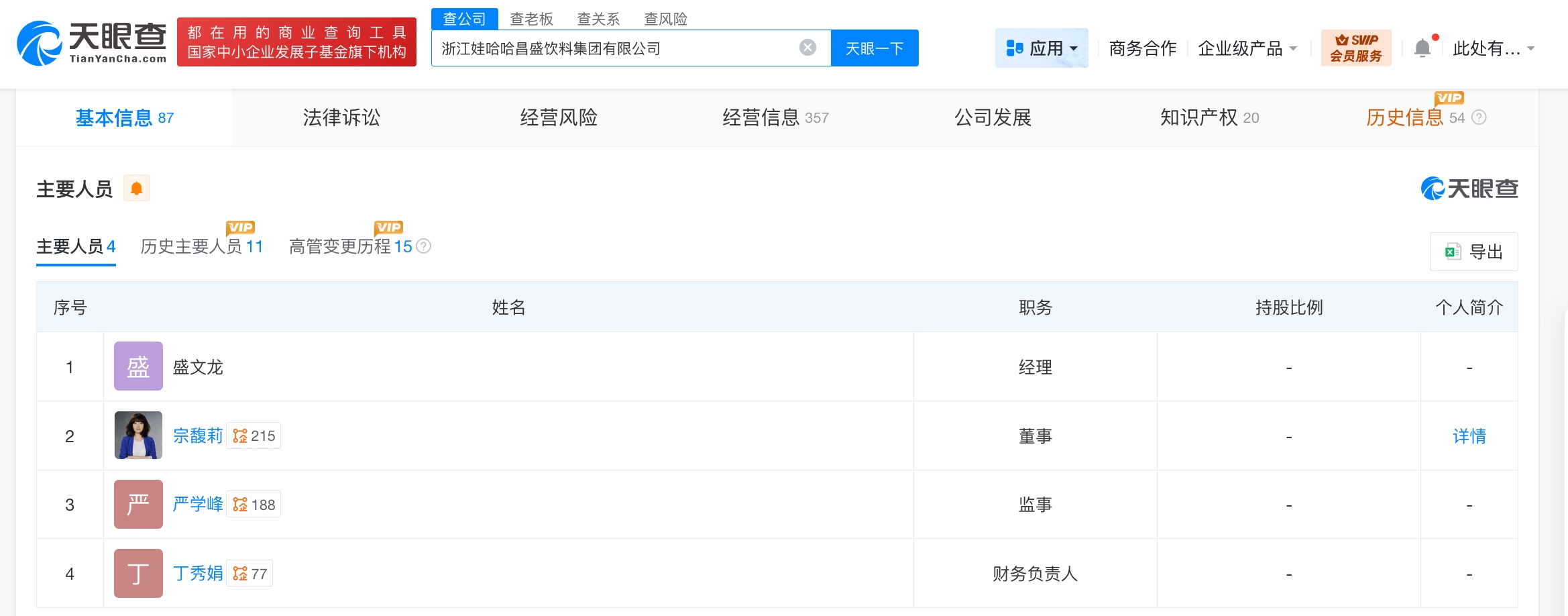Open the 详情 link for 宗馥莉
Image resolution: width=1568 pixels, height=616 pixels.
pyautogui.click(x=1469, y=436)
